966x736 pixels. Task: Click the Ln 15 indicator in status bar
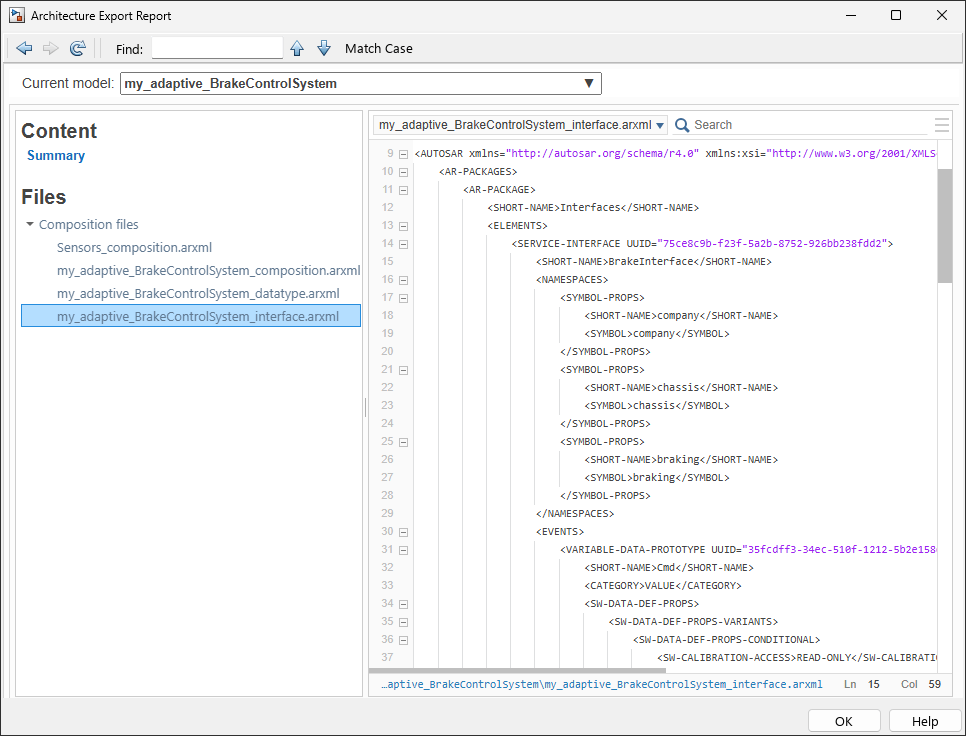coord(861,684)
